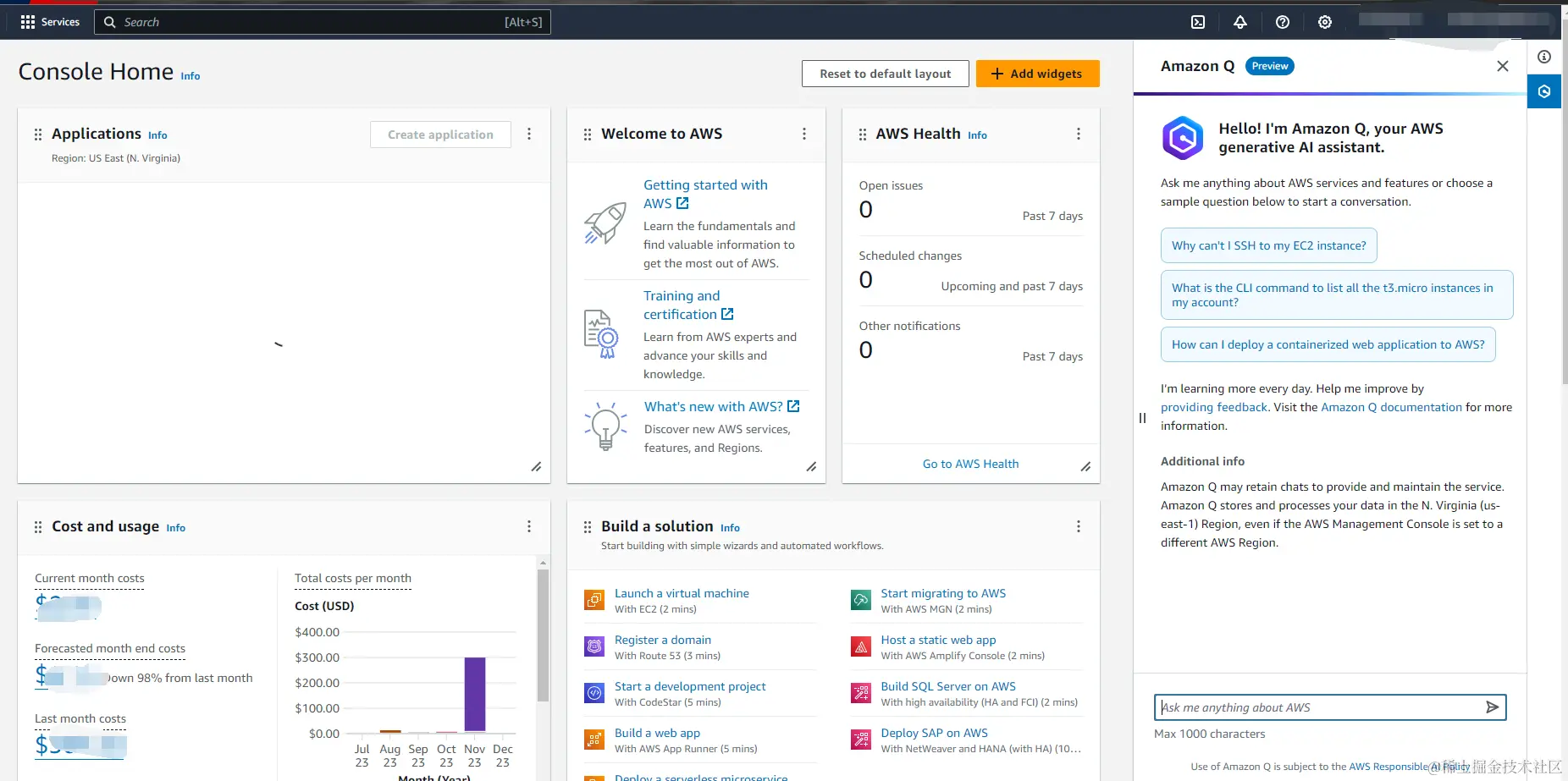Click the send arrow in Amazon Q chat
This screenshot has height=781, width=1568.
coord(1492,707)
